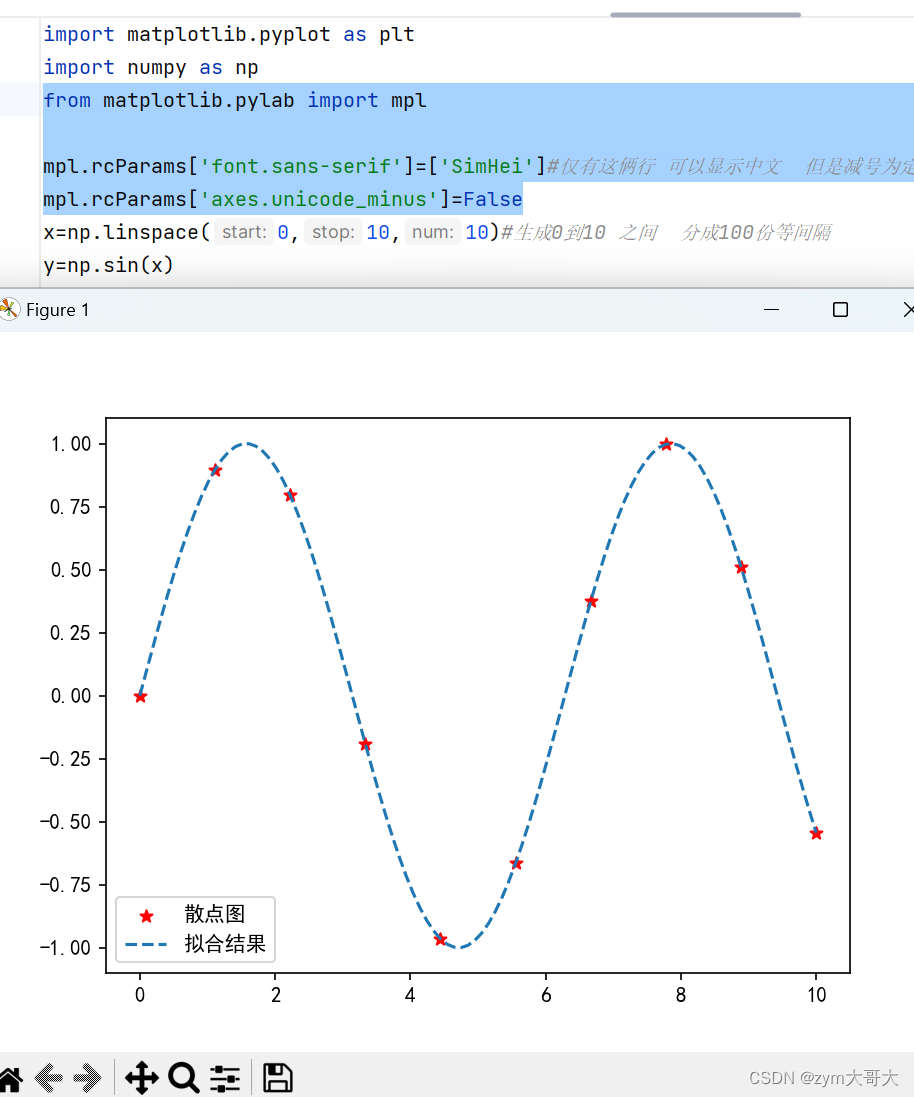Save the figure with the floppy disk icon
This screenshot has height=1097, width=914.
[277, 1077]
